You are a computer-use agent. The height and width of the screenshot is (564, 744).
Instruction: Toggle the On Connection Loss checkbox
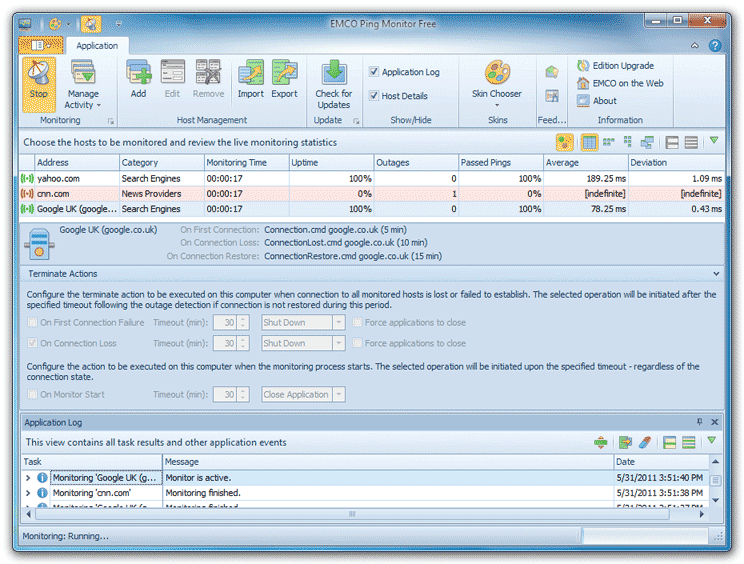(x=32, y=342)
